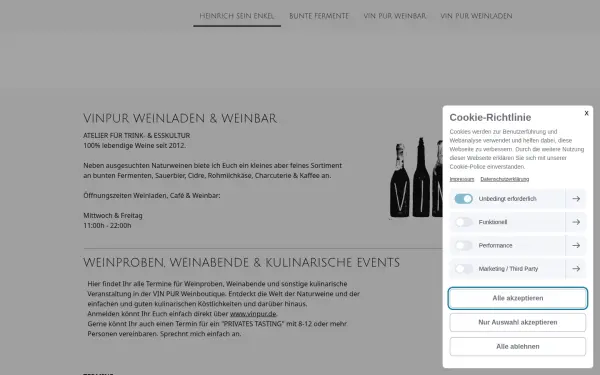Open the Vin Pur Weinladen menu item

(x=476, y=16)
